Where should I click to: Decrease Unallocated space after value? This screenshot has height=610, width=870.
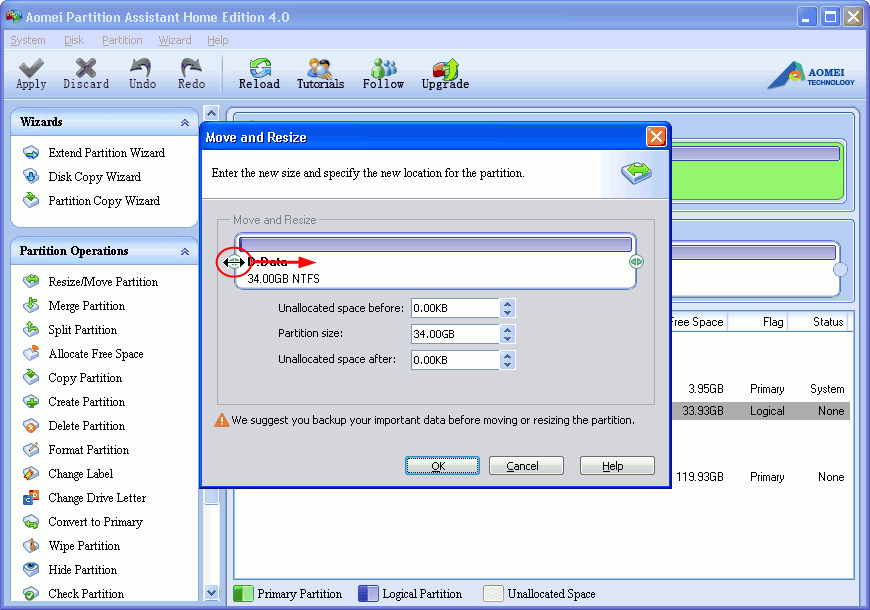(x=507, y=364)
